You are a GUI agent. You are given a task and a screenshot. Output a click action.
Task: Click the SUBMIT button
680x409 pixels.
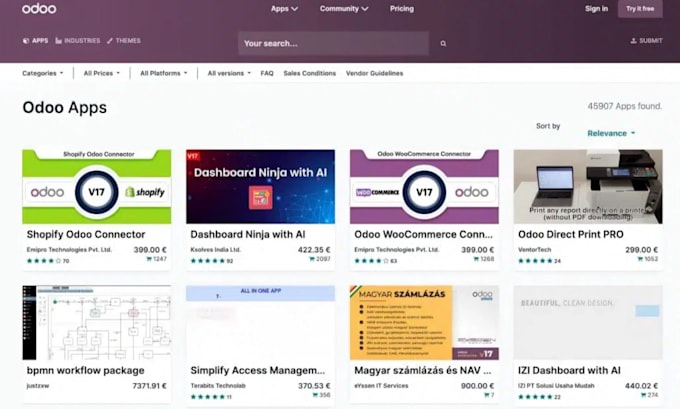(x=646, y=40)
